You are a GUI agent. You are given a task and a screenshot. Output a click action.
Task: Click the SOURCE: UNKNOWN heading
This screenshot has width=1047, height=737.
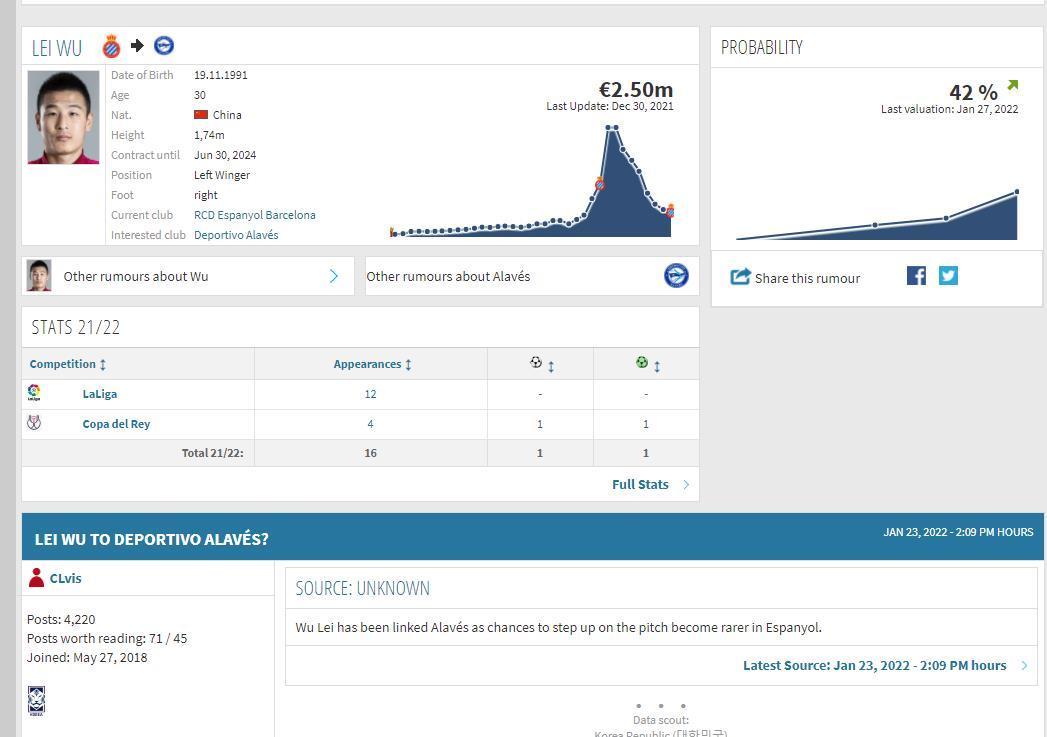[x=363, y=588]
